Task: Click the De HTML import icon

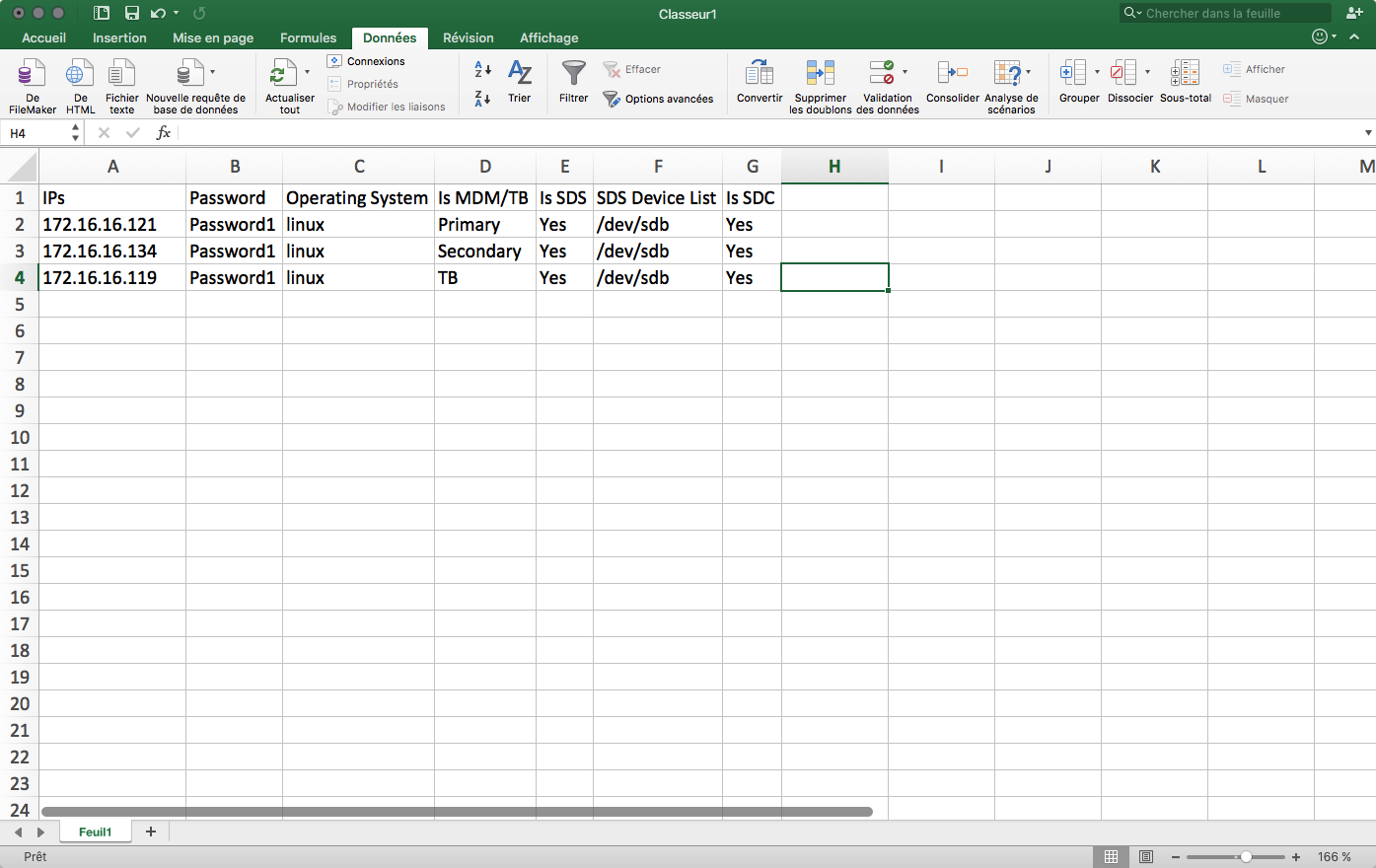Action: pos(80,74)
